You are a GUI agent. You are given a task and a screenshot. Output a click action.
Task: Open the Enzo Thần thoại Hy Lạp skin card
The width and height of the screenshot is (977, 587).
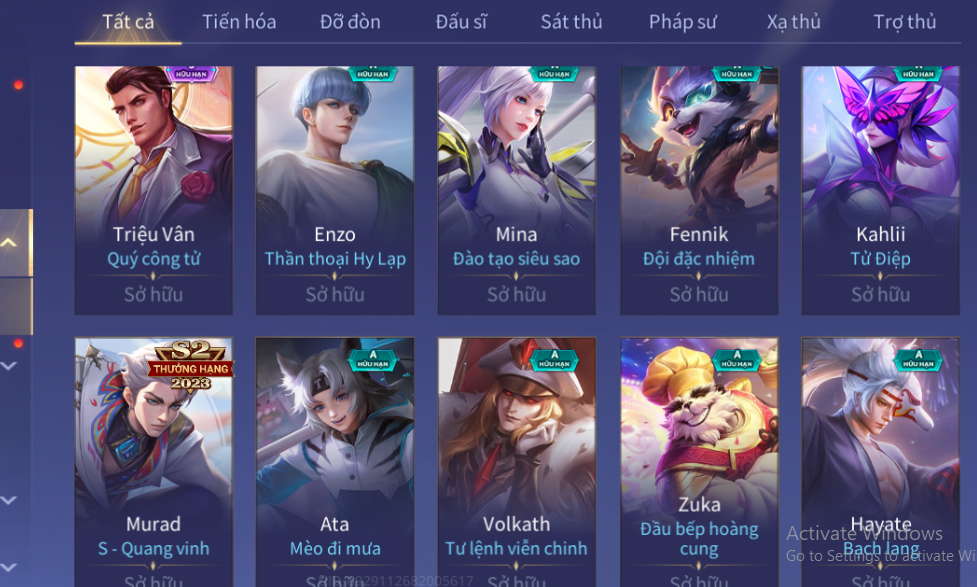point(335,190)
